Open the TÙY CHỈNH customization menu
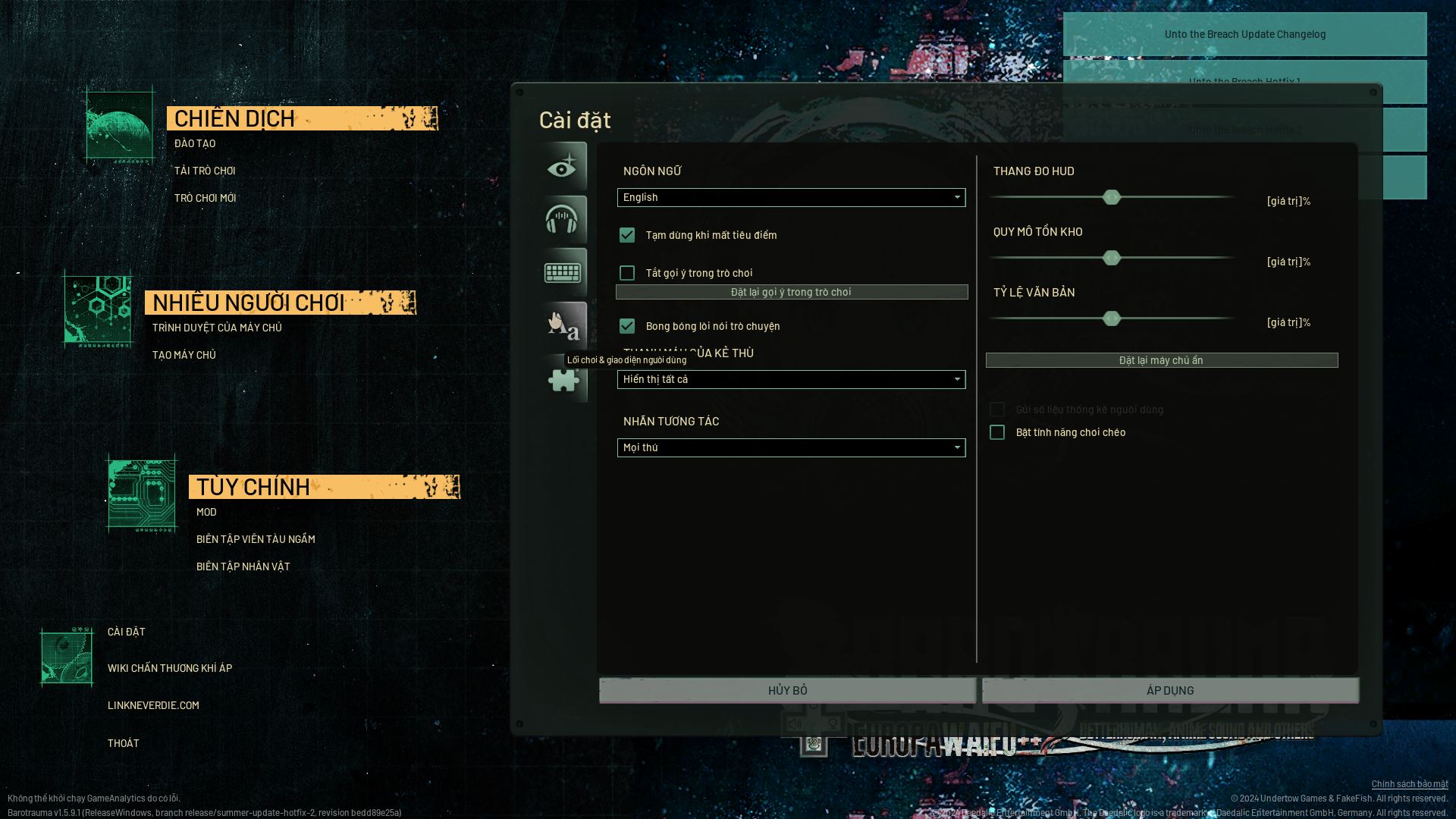Image resolution: width=1456 pixels, height=819 pixels. 254,486
